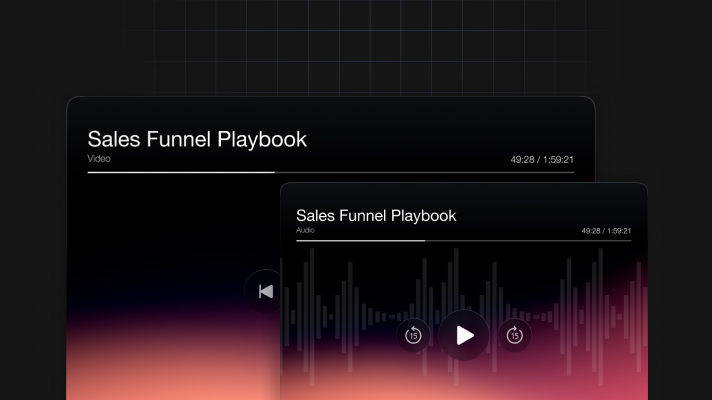Play the Sales Funnel Playbook audio

click(464, 335)
